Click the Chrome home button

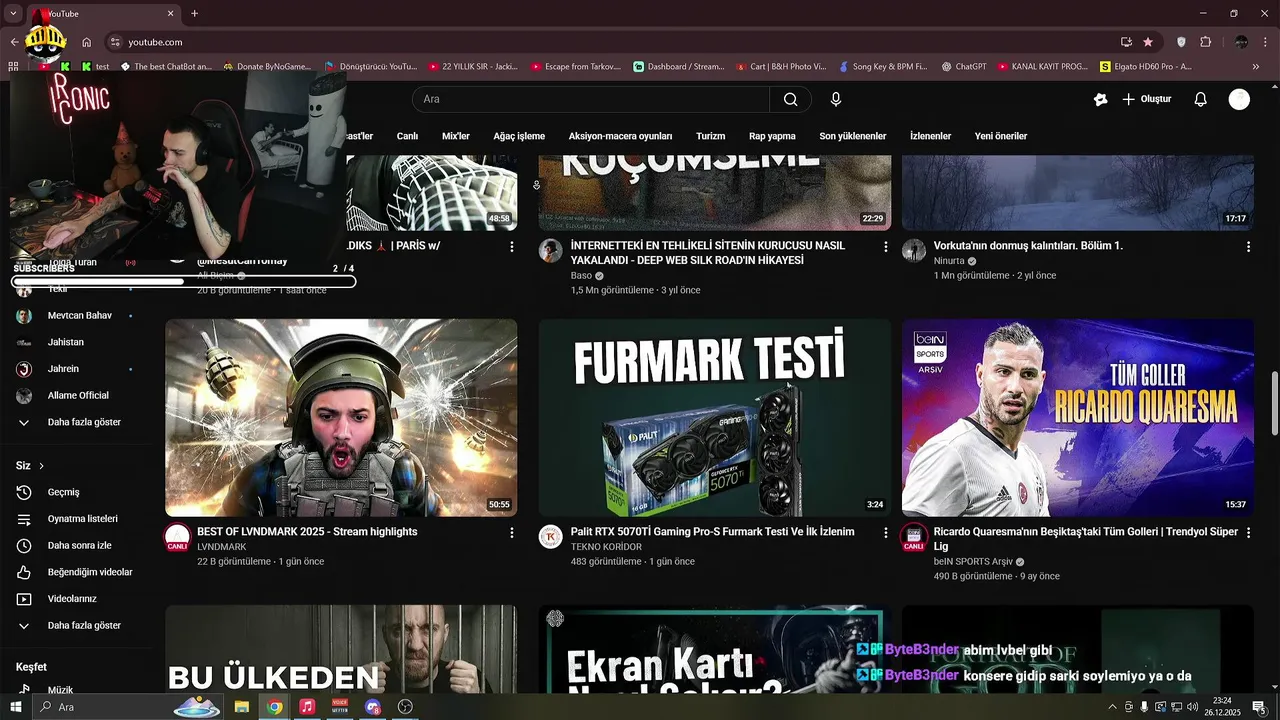coord(87,42)
